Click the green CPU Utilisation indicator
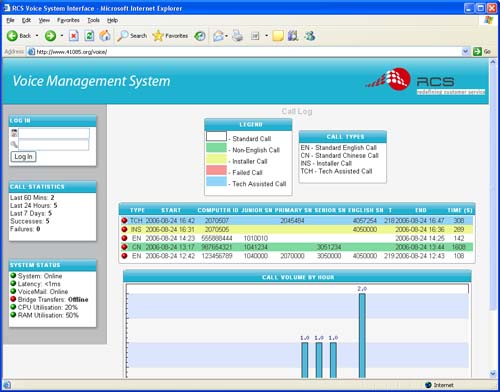This screenshot has height=392, width=500. coord(13,307)
